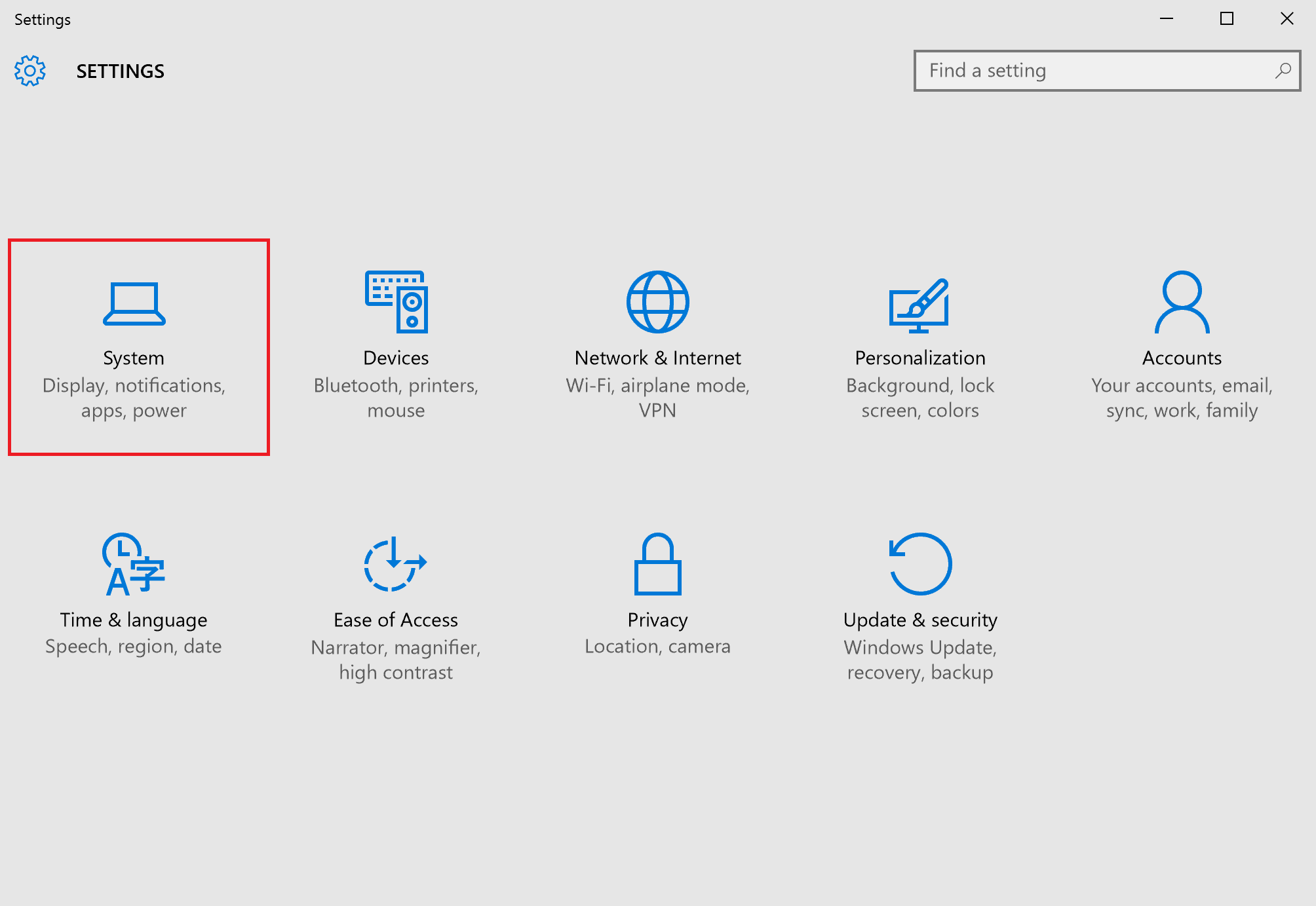Click into the Find a setting box
The width and height of the screenshot is (1316, 906).
click(1107, 71)
